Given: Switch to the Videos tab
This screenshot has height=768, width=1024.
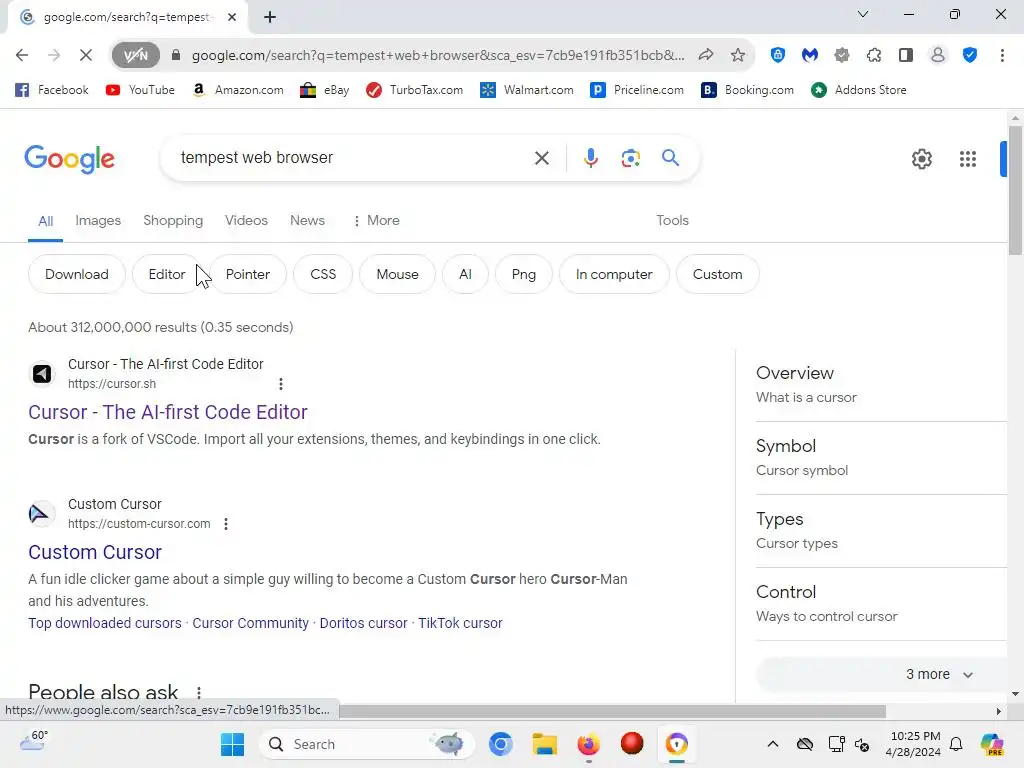Looking at the screenshot, I should click(x=246, y=221).
